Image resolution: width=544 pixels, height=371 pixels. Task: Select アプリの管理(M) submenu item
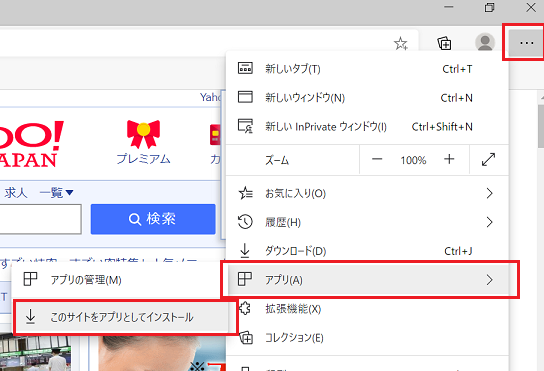click(x=116, y=280)
